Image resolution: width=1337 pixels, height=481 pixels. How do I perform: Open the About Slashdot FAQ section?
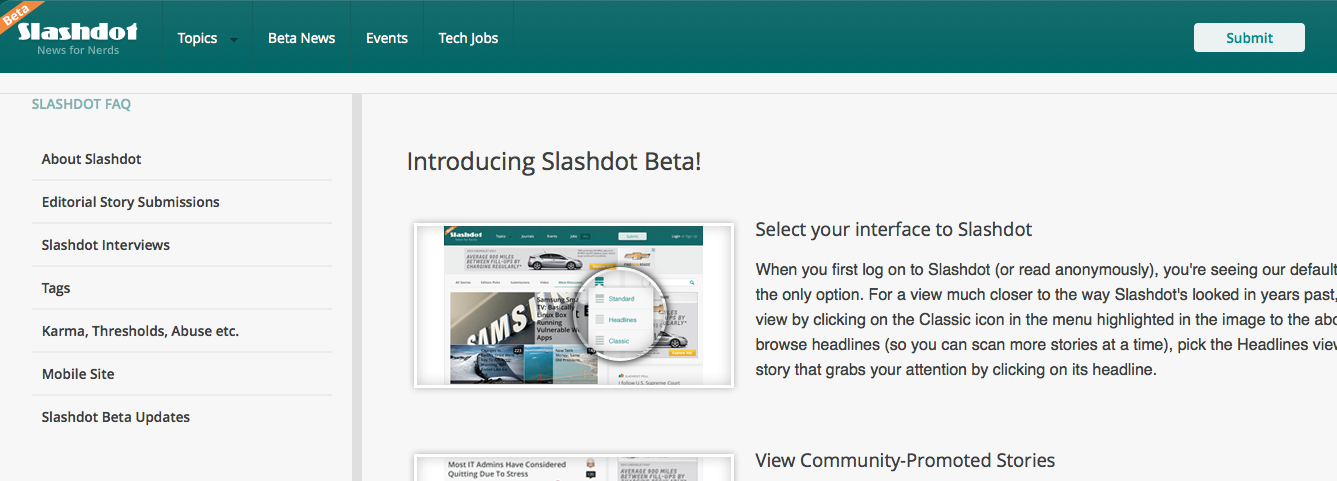coord(92,159)
